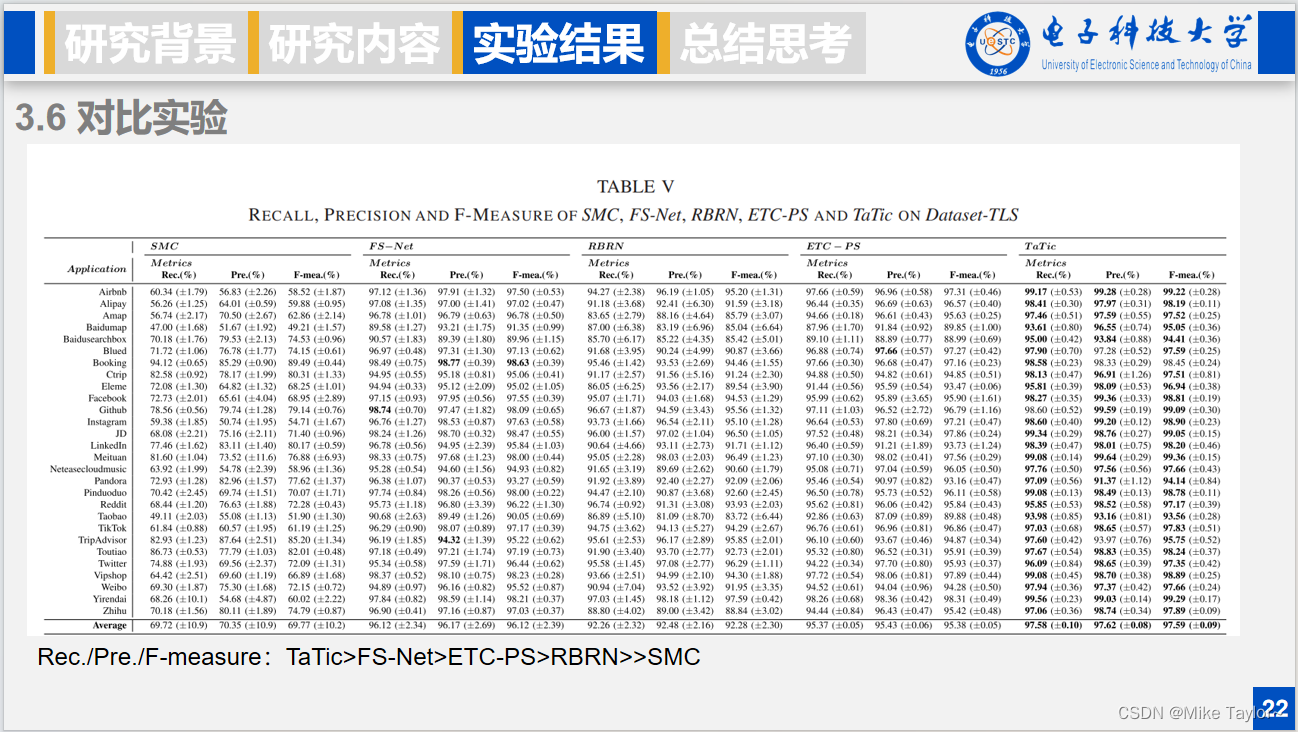Click the slide number 22 badge

tap(1275, 709)
